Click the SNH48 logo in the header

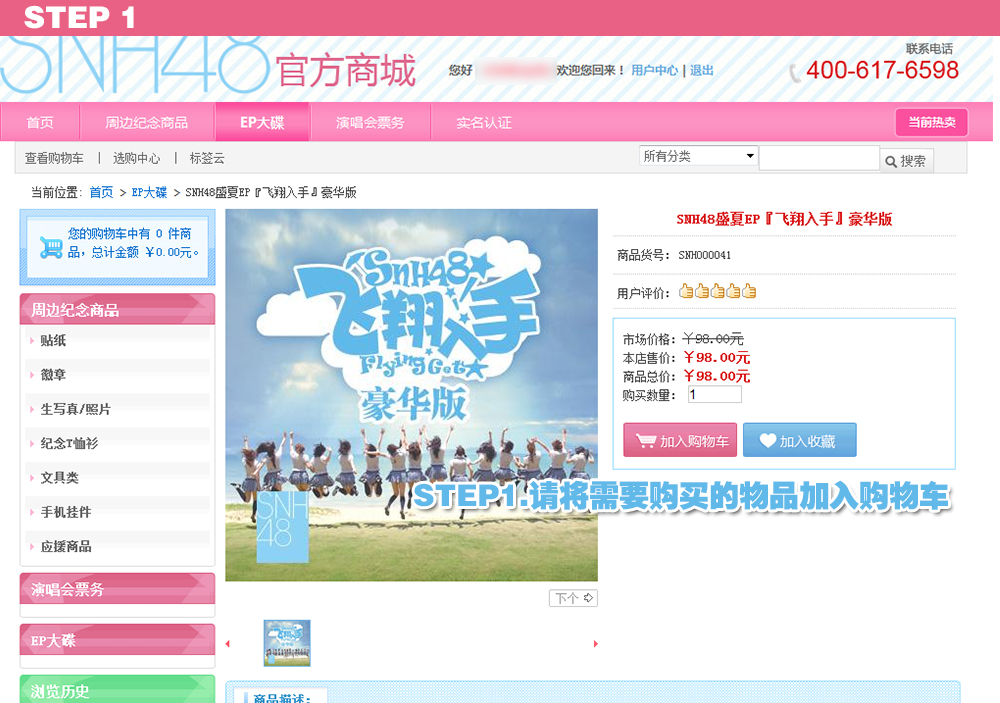click(x=134, y=65)
